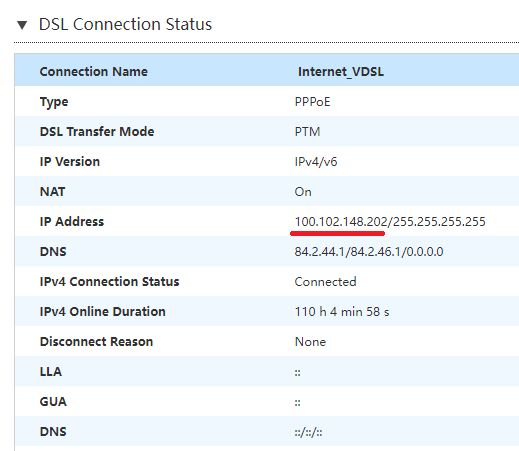This screenshot has height=451, width=519.
Task: Click the DNS value 84.2.44.1
Action: coord(319,252)
